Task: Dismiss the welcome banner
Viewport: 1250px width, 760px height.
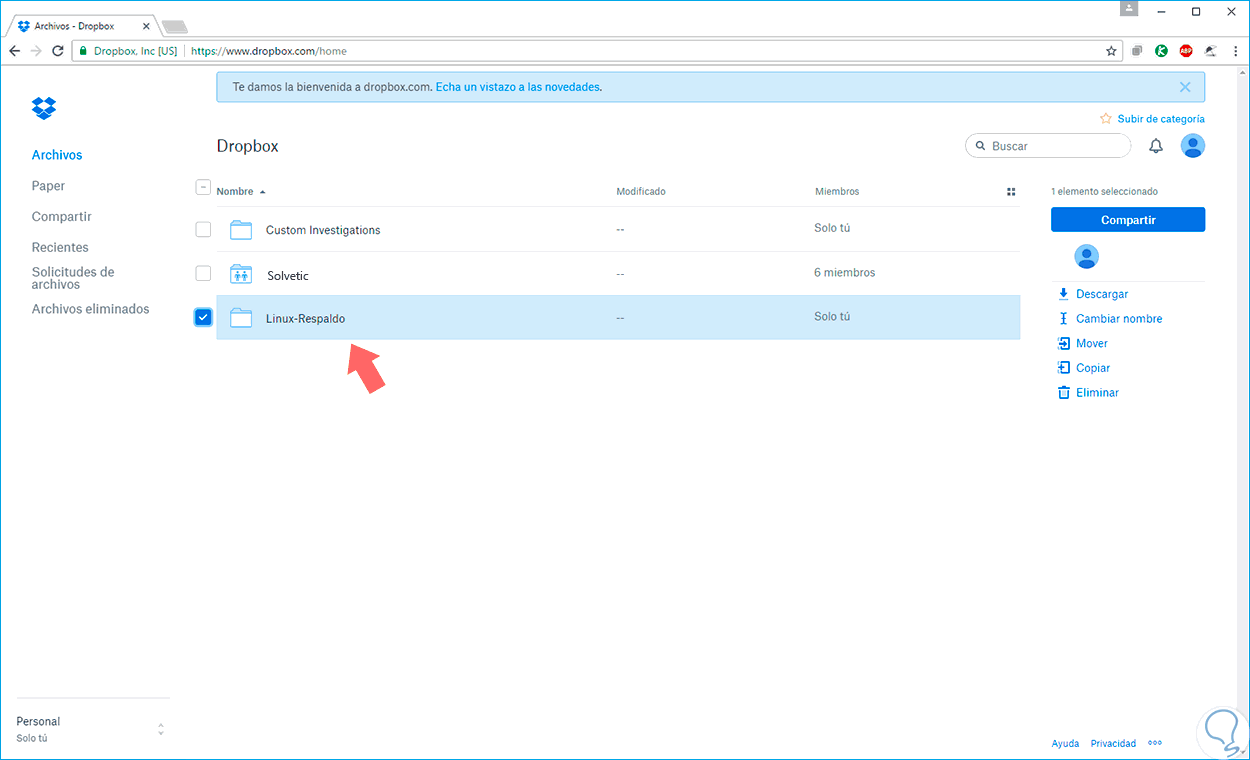Action: click(x=1185, y=87)
